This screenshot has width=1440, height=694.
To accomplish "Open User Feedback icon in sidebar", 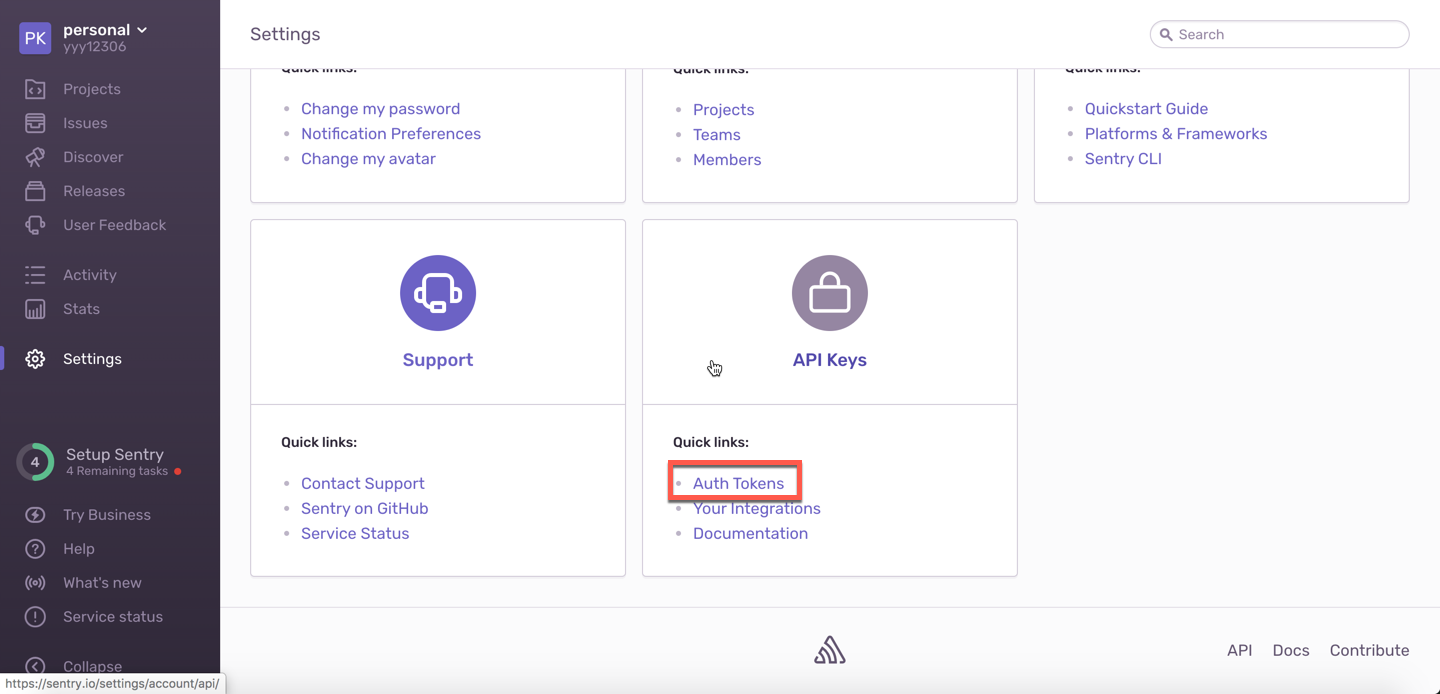I will point(35,225).
